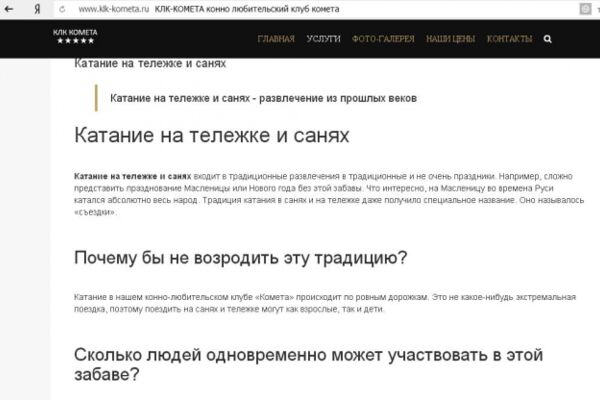Viewport: 600px width, 400px height.
Task: Click bold 'Катание на тележке и санях' in paragraph
Action: click(132, 176)
